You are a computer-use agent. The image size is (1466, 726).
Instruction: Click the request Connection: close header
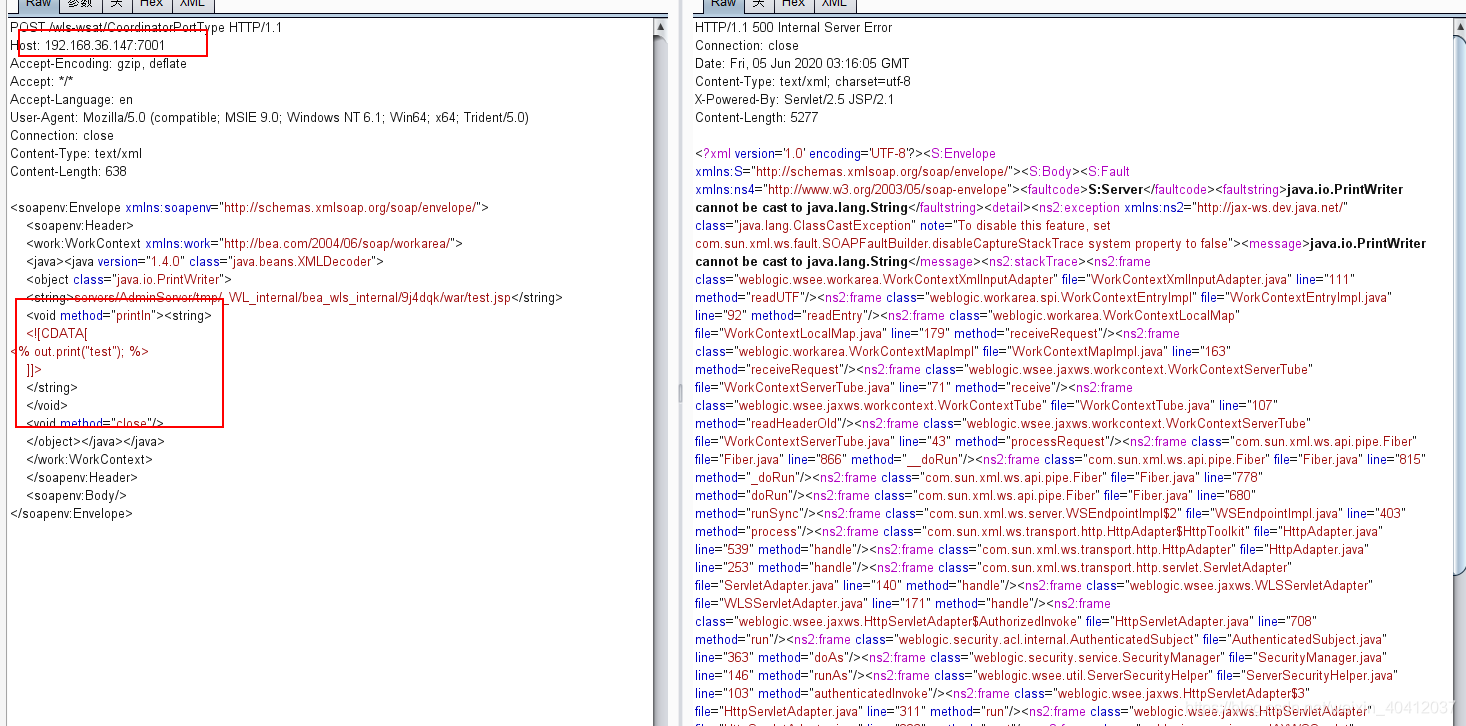pos(62,135)
